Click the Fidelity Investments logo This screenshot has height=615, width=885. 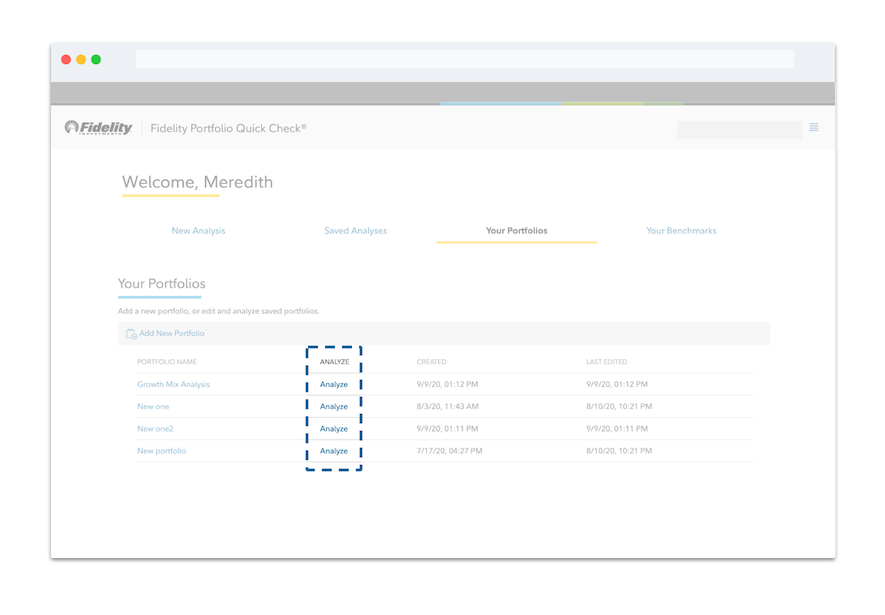[x=99, y=128]
